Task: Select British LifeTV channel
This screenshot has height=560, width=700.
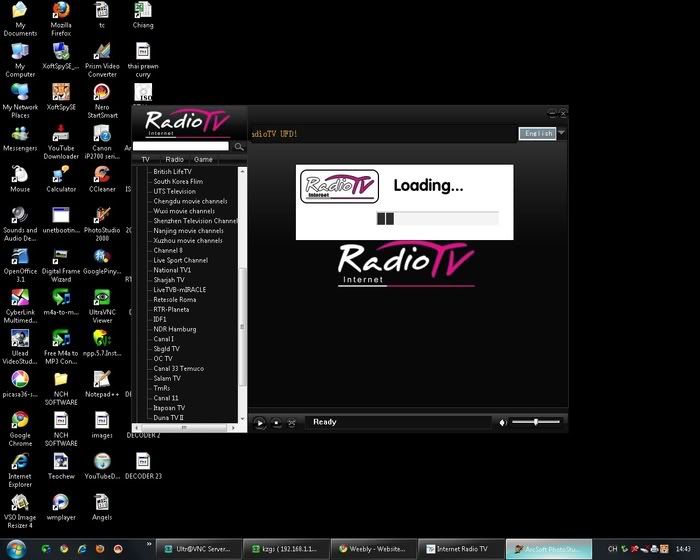Action: [x=172, y=171]
